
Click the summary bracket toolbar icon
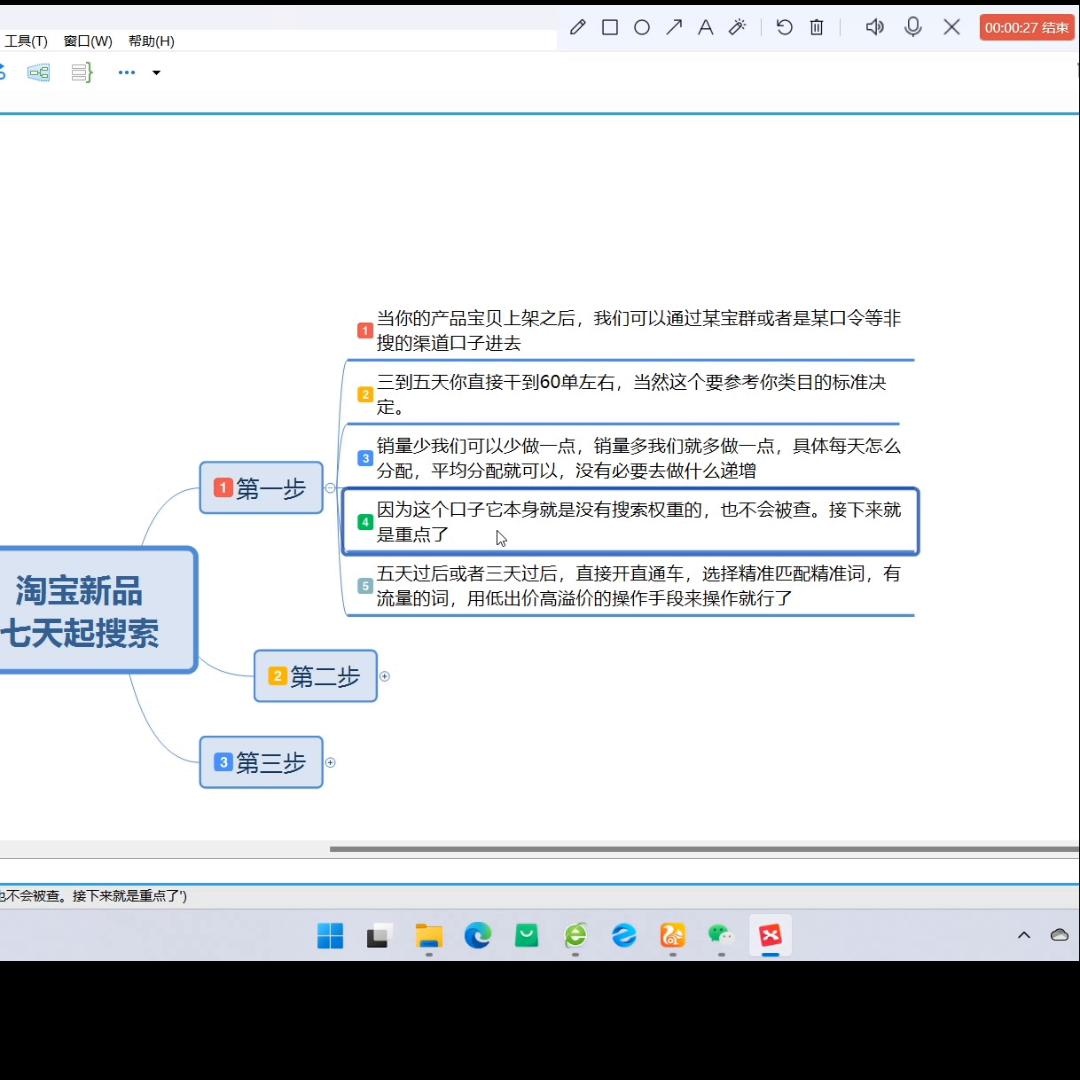coord(81,72)
